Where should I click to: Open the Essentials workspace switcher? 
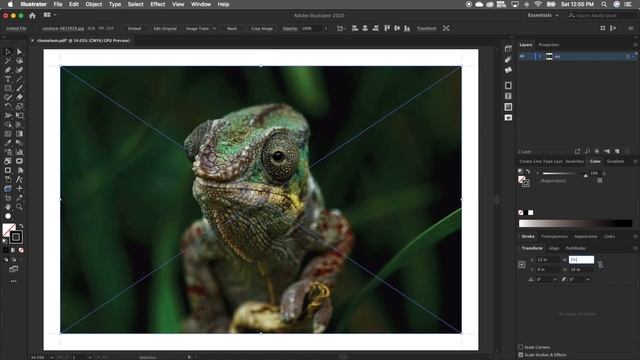tap(543, 16)
